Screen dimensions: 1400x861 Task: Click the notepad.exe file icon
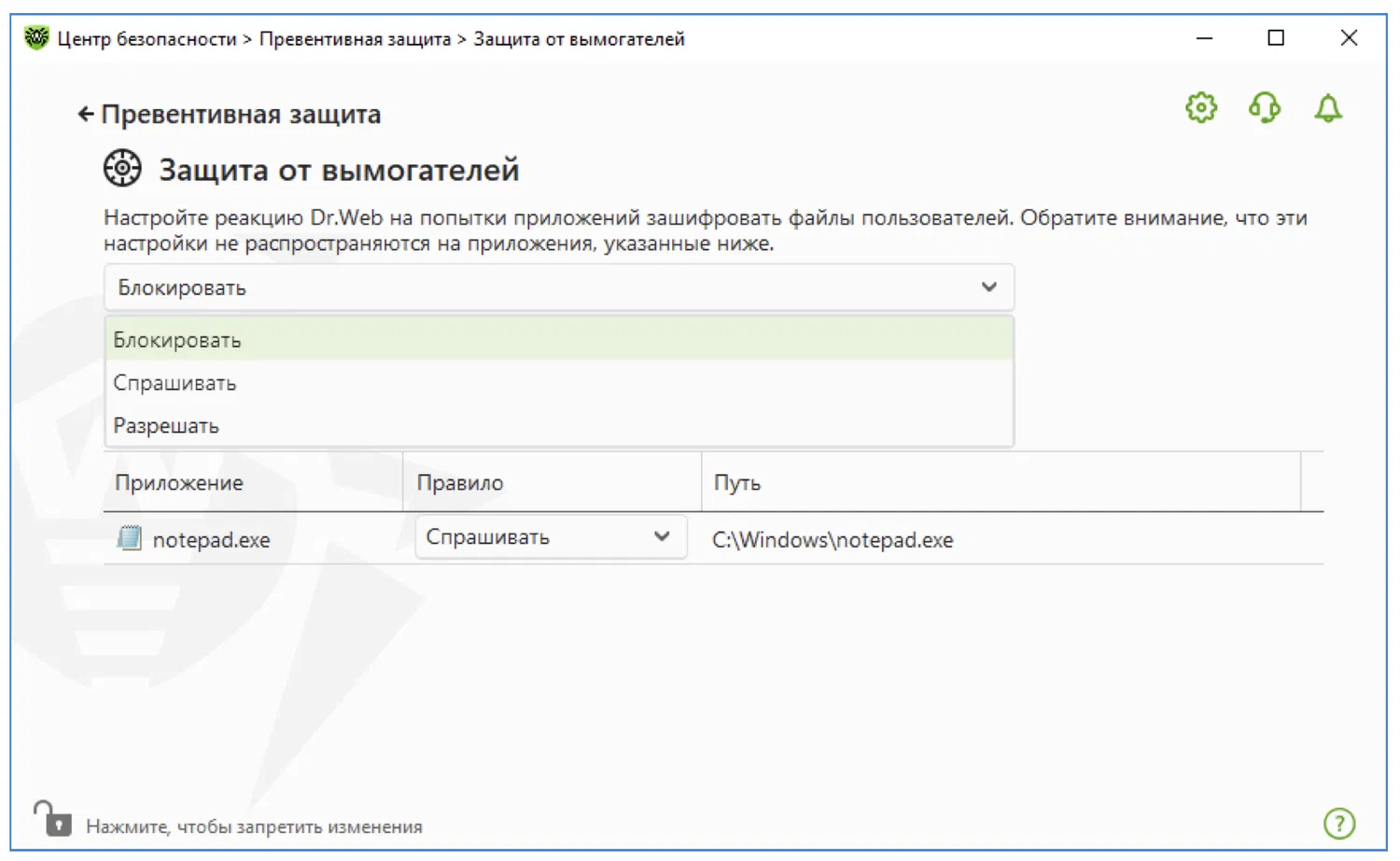pyautogui.click(x=130, y=538)
